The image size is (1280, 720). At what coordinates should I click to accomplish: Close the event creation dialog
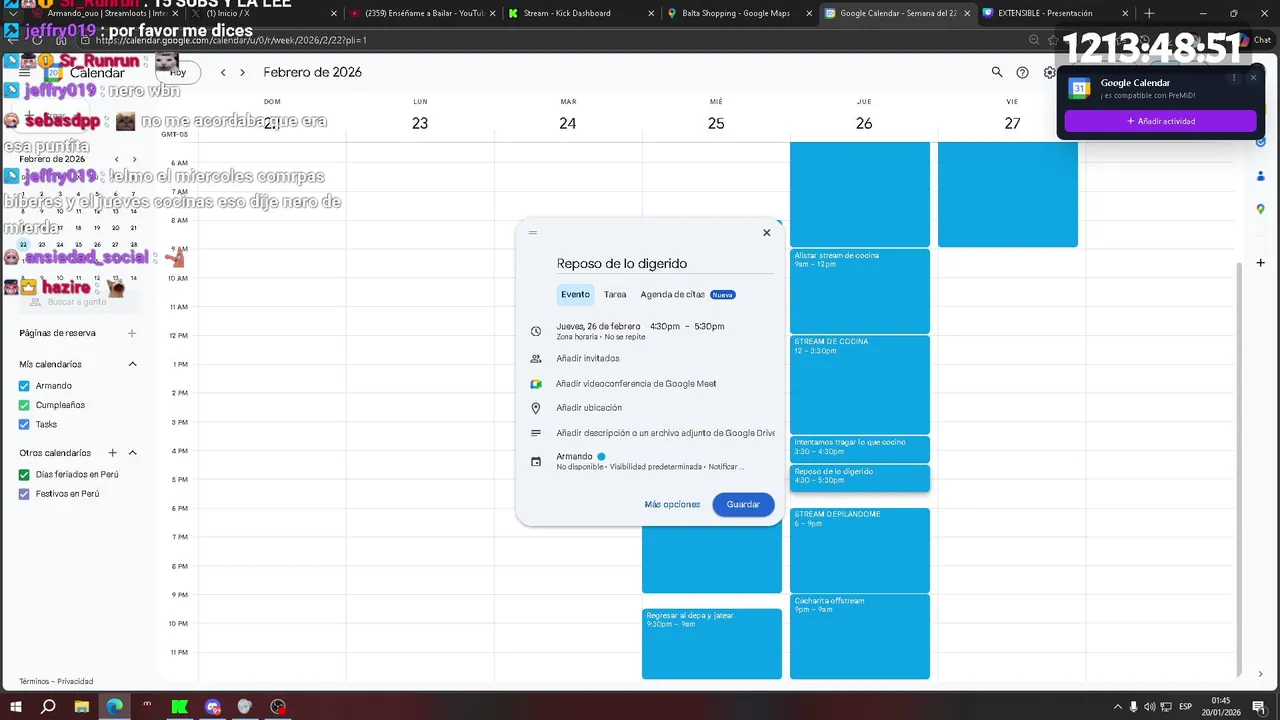tap(767, 232)
